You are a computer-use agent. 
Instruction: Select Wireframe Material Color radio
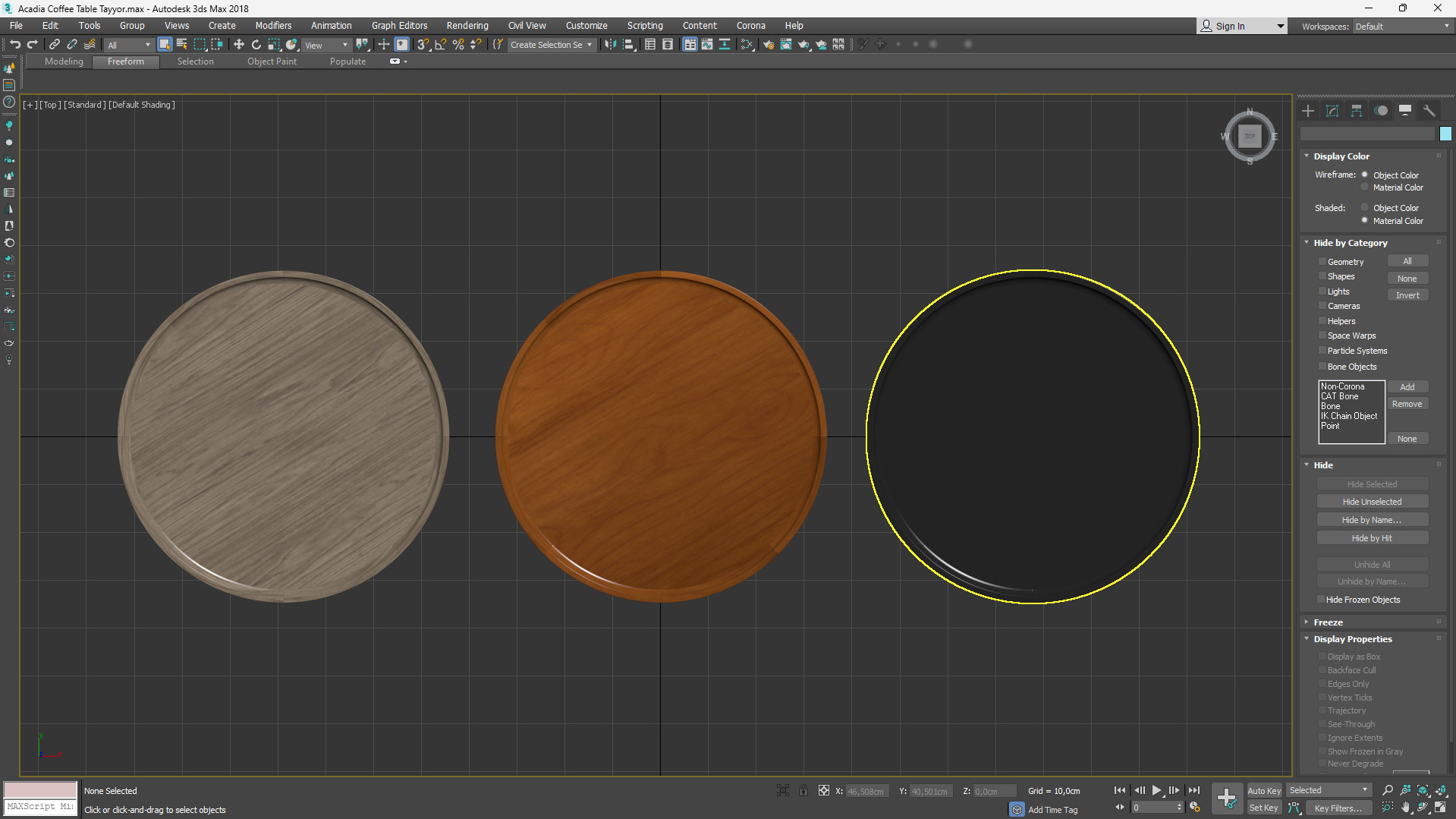(1364, 187)
